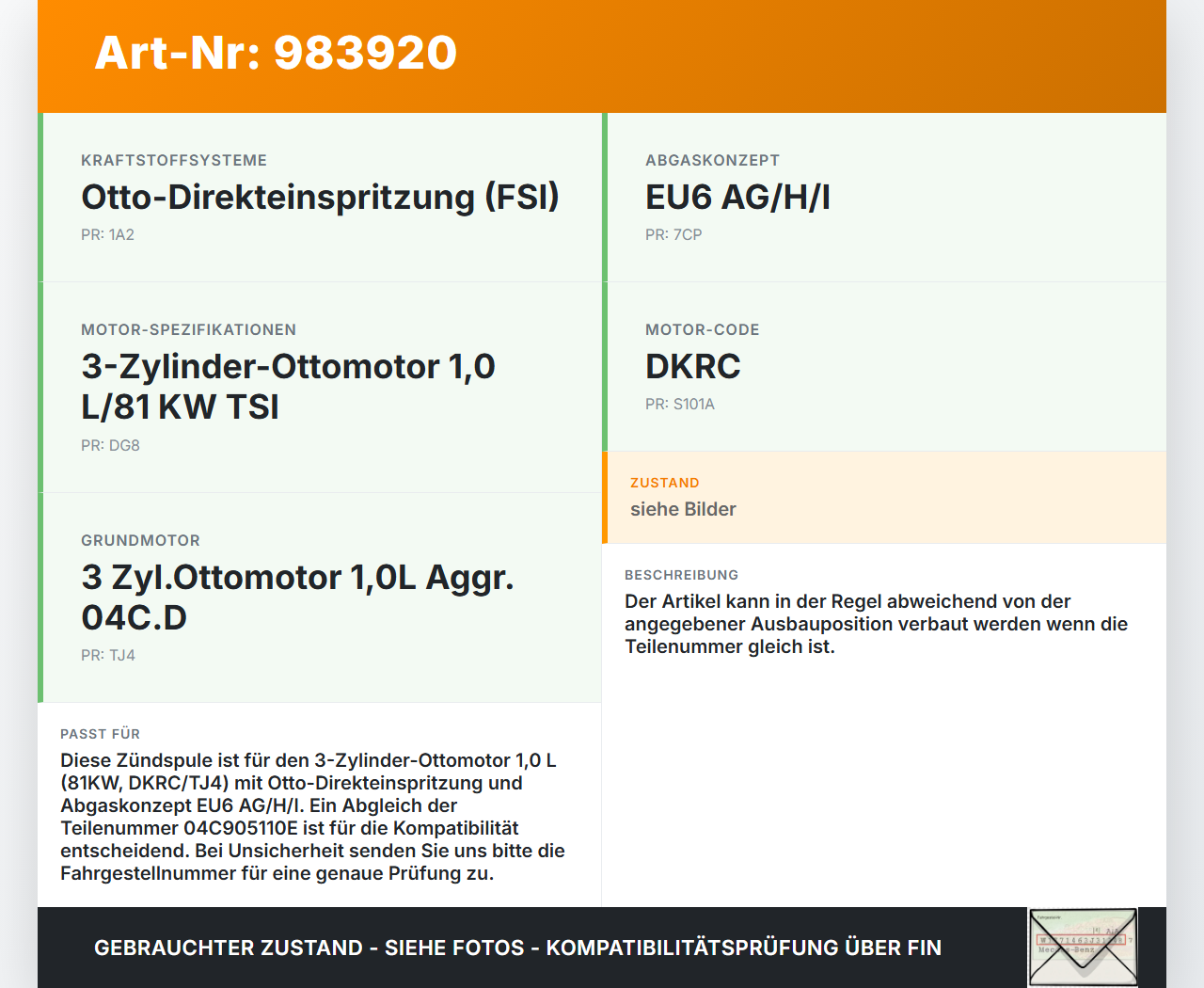This screenshot has width=1204, height=988.
Task: Select the Otto-Direkteinspritzung (FSI) heading
Action: click(320, 197)
